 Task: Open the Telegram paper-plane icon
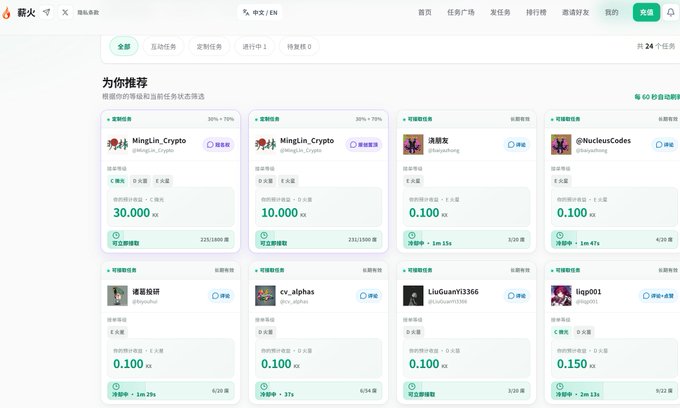click(x=46, y=13)
